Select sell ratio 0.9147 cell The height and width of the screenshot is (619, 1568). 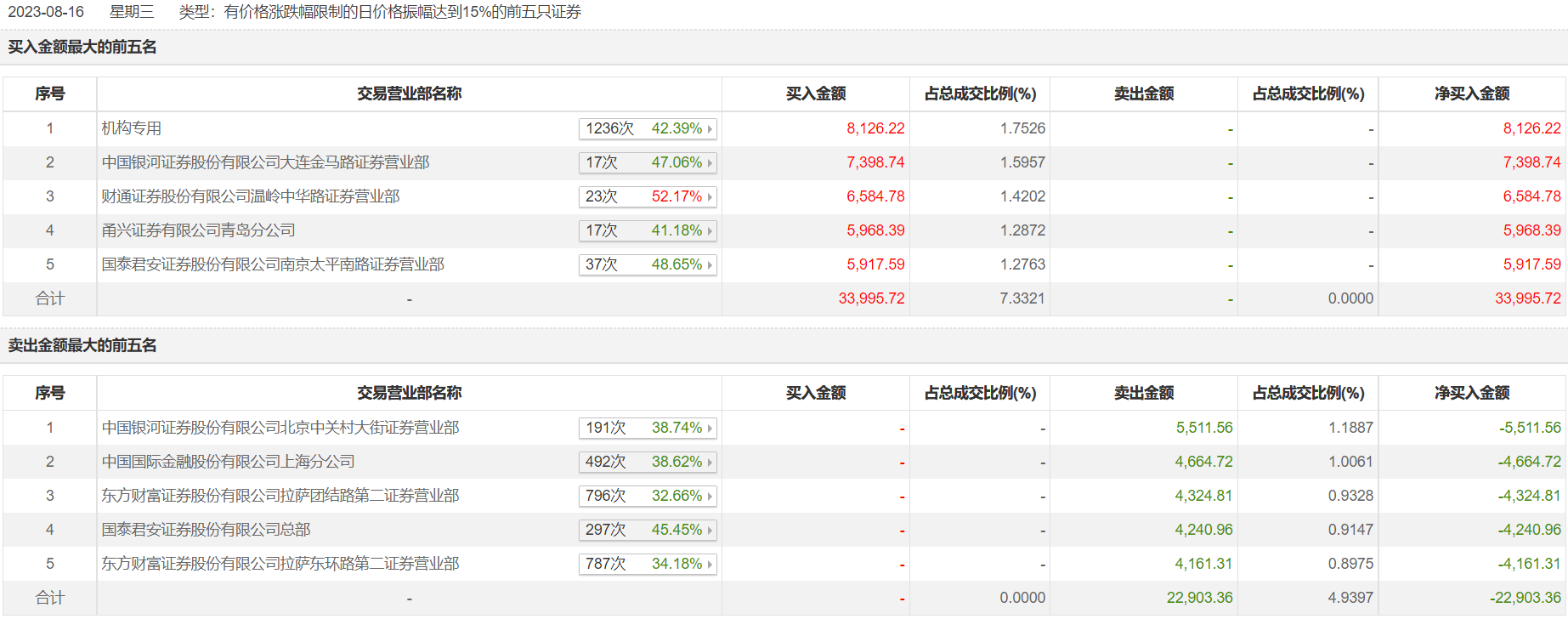pyautogui.click(x=1350, y=530)
